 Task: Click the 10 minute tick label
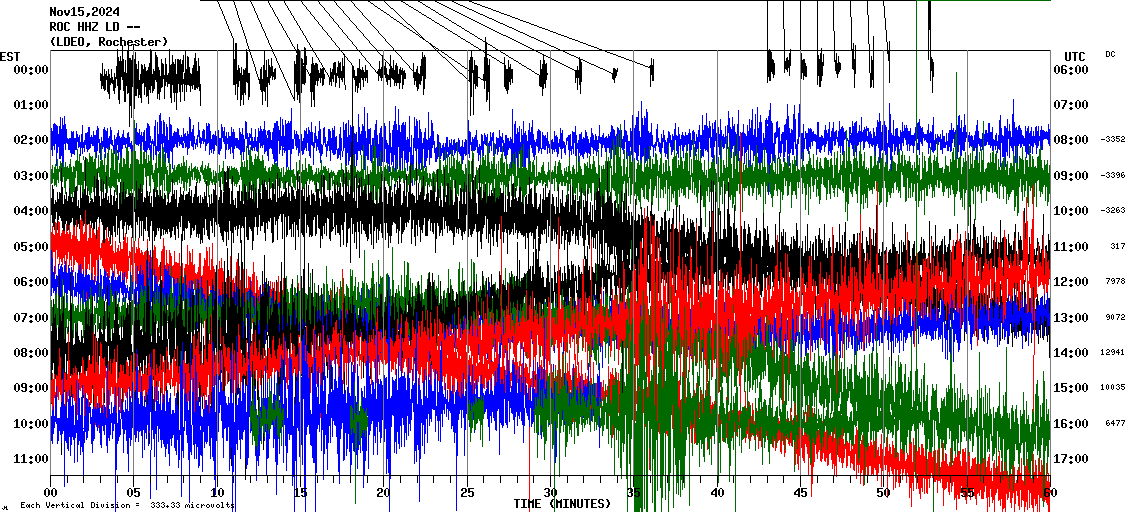217,493
